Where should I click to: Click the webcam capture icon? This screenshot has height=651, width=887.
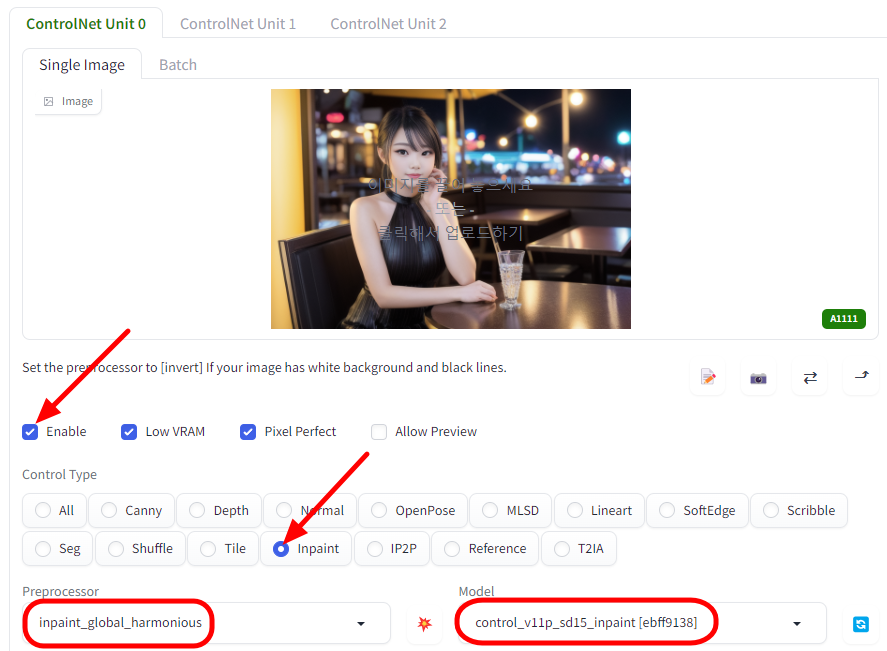point(758,377)
